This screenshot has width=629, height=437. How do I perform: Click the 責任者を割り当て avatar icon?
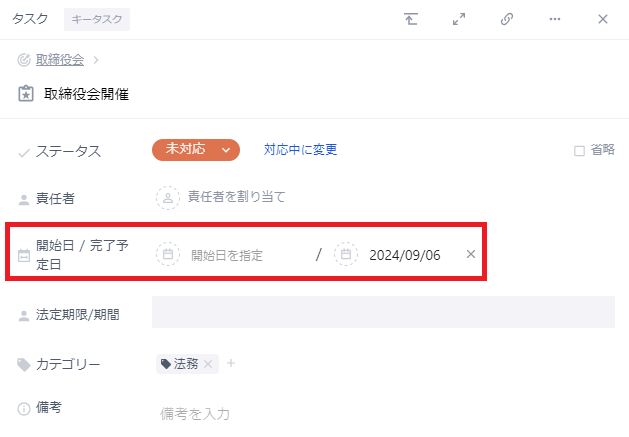168,197
